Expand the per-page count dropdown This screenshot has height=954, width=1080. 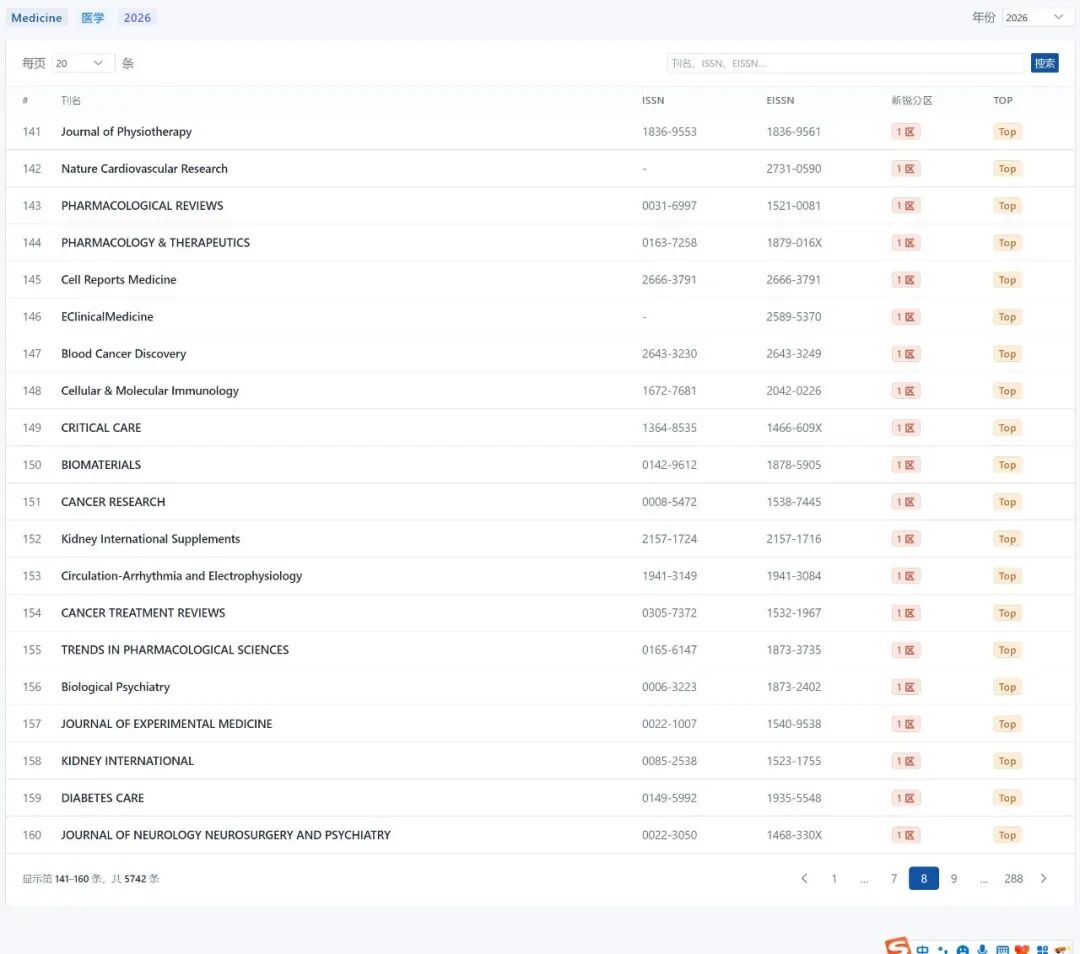point(83,63)
